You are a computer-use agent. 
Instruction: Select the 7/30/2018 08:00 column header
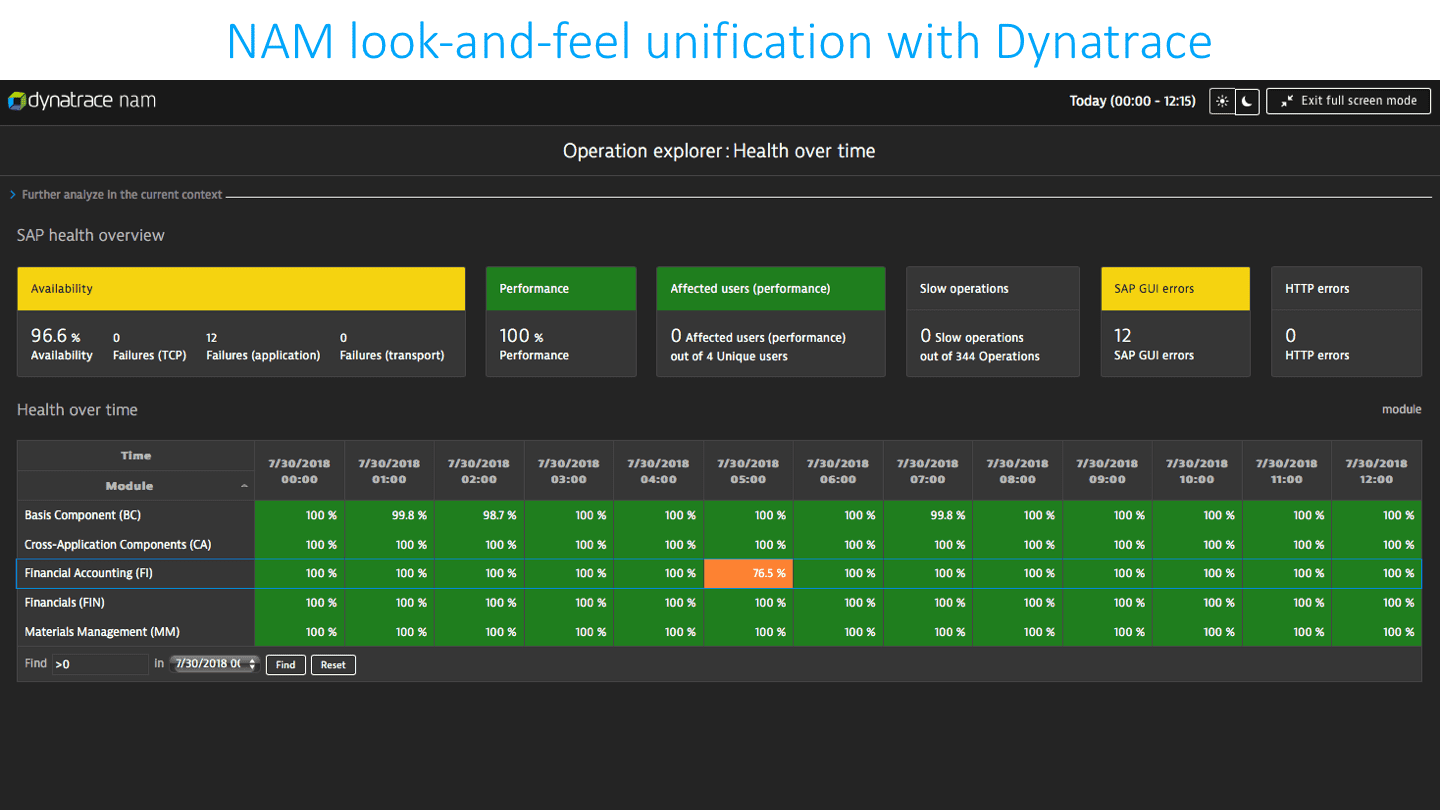[1018, 471]
